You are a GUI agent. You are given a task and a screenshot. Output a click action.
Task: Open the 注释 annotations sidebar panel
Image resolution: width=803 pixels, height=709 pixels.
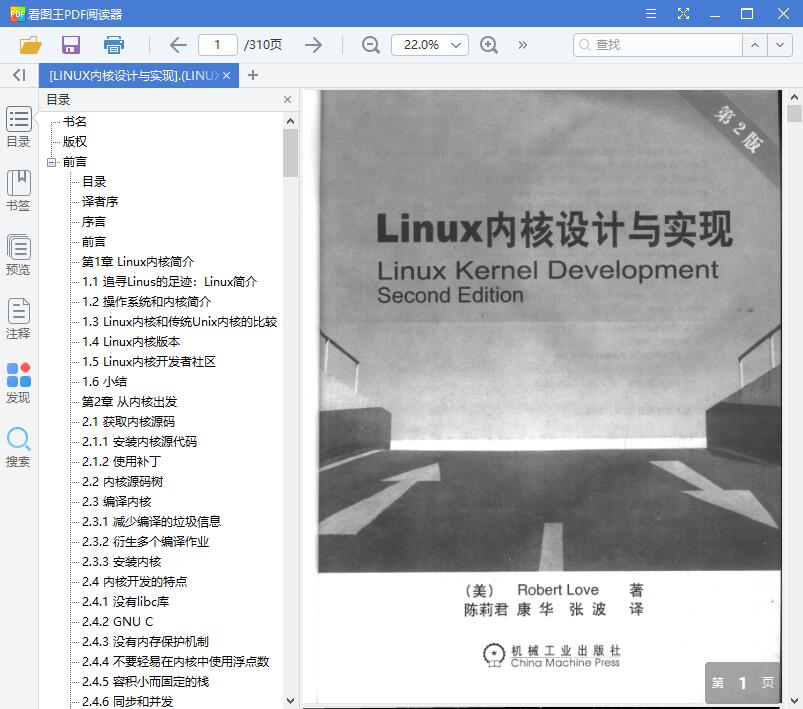(x=18, y=319)
